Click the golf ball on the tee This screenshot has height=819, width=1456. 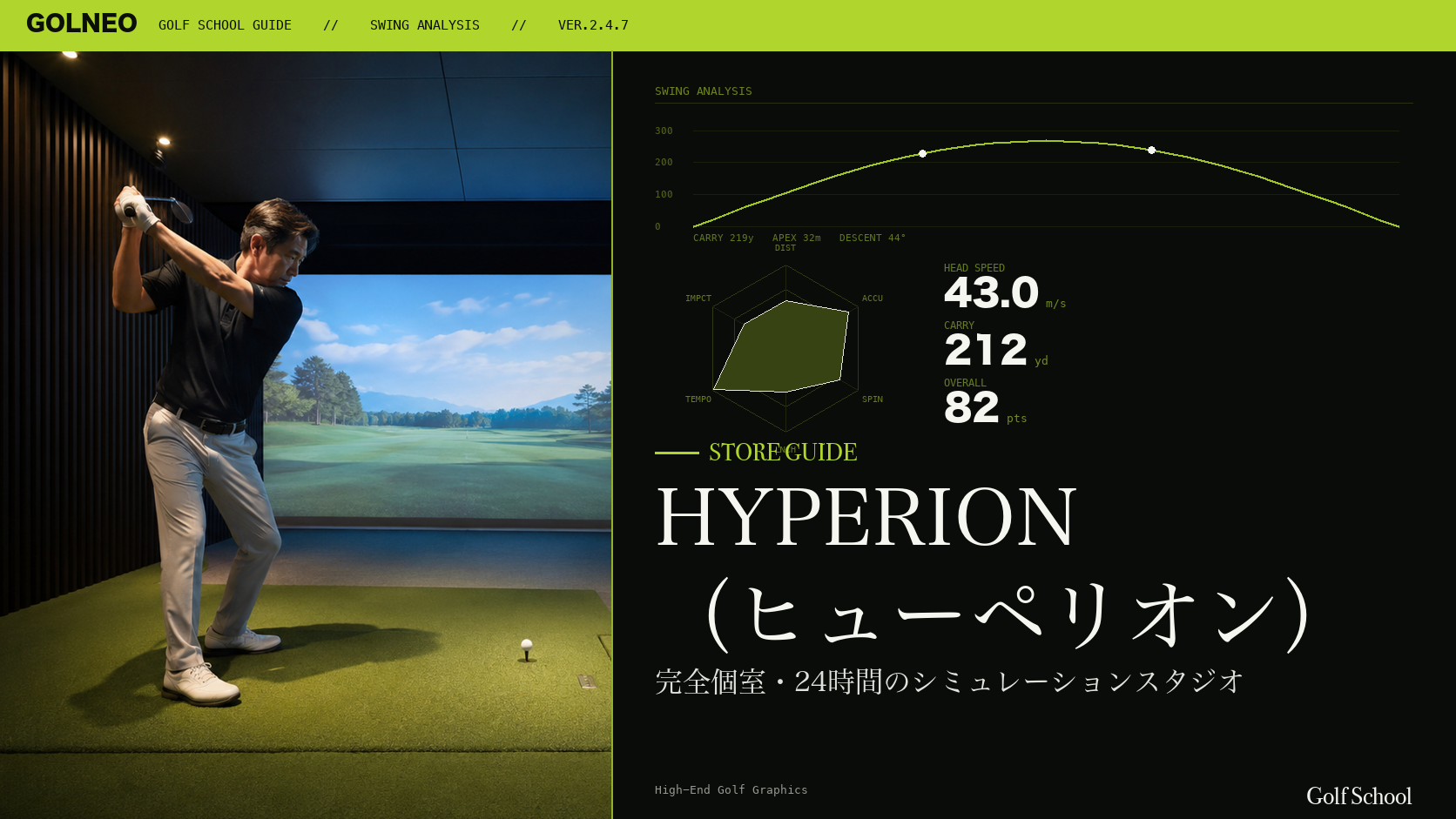pyautogui.click(x=526, y=645)
